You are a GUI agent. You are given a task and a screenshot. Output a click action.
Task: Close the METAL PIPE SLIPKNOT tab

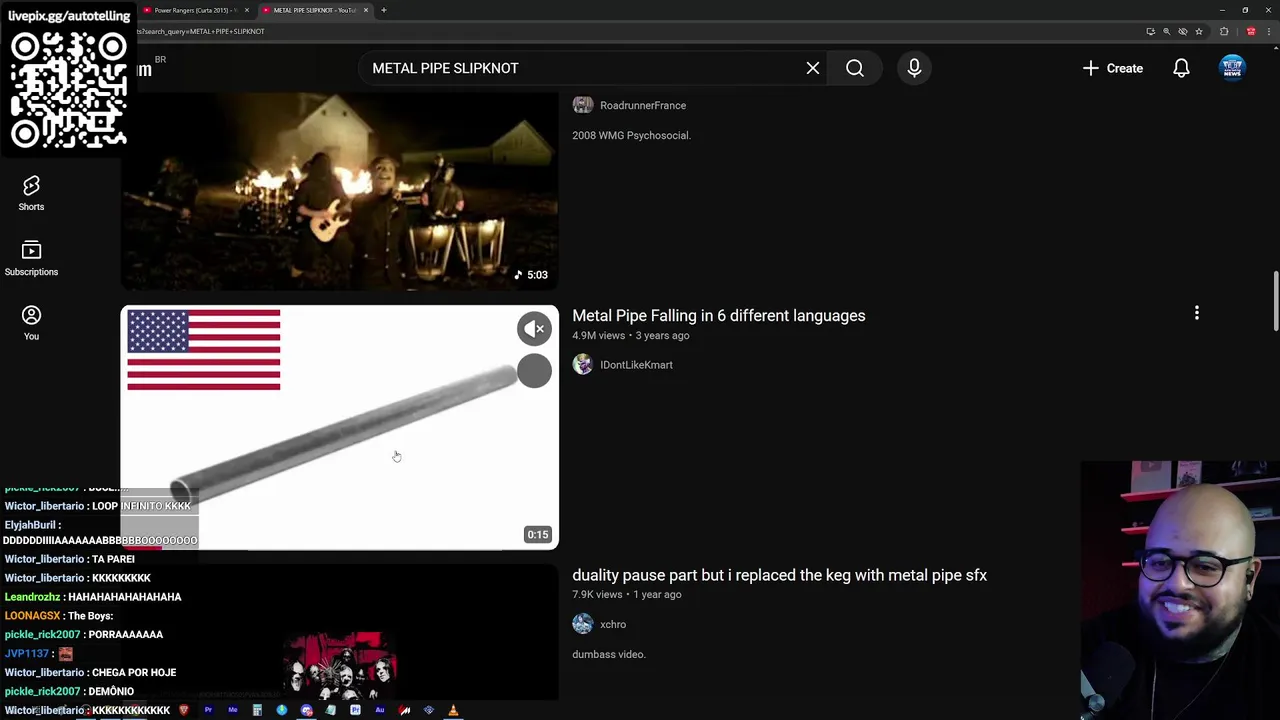coord(366,10)
